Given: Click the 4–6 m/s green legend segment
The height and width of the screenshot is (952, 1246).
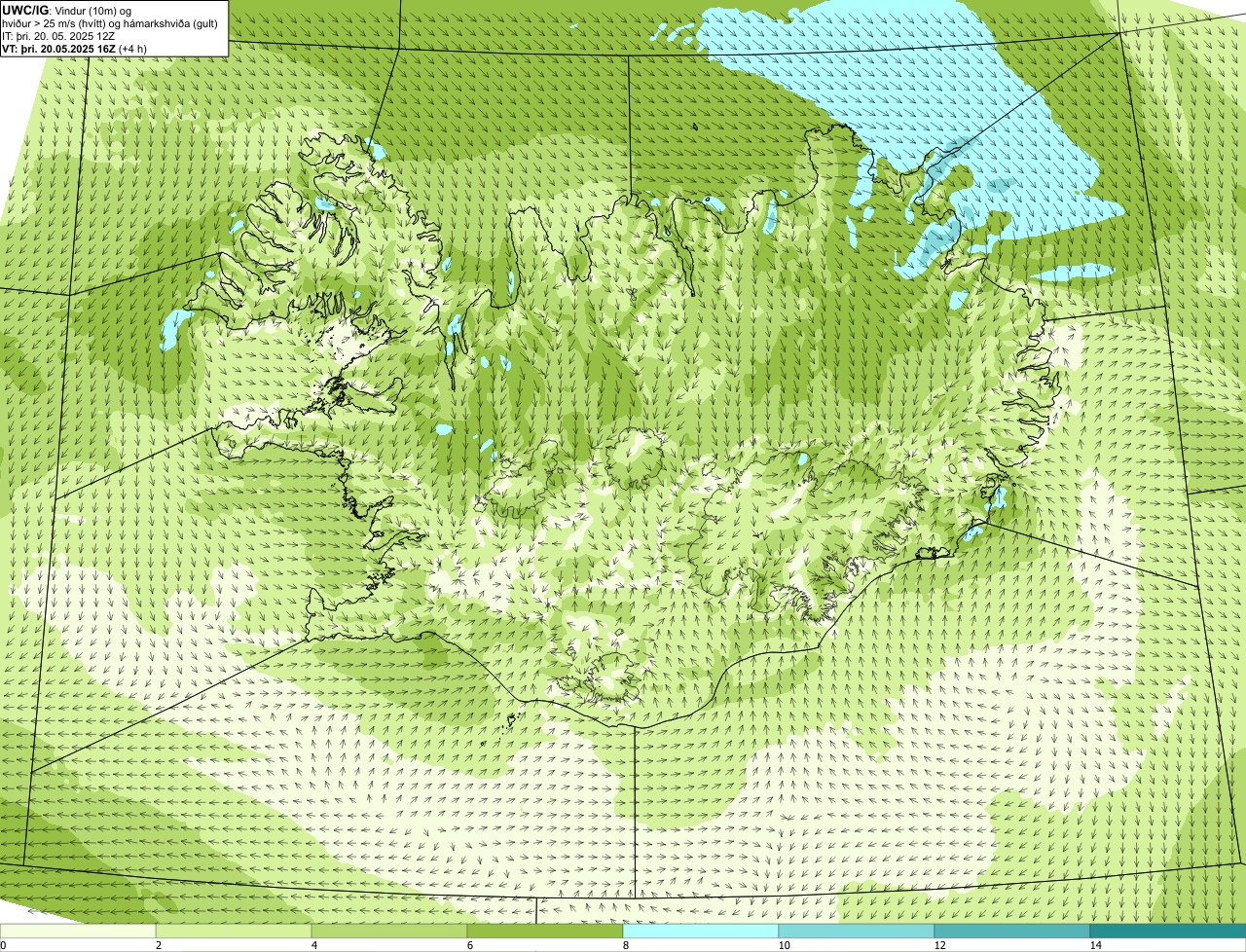Looking at the screenshot, I should coord(389,931).
